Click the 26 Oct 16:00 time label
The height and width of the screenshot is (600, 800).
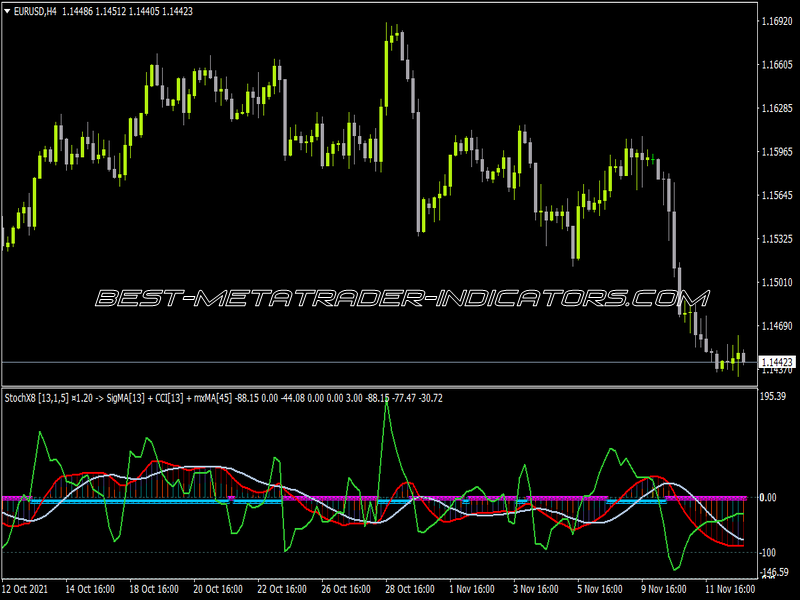coord(346,589)
